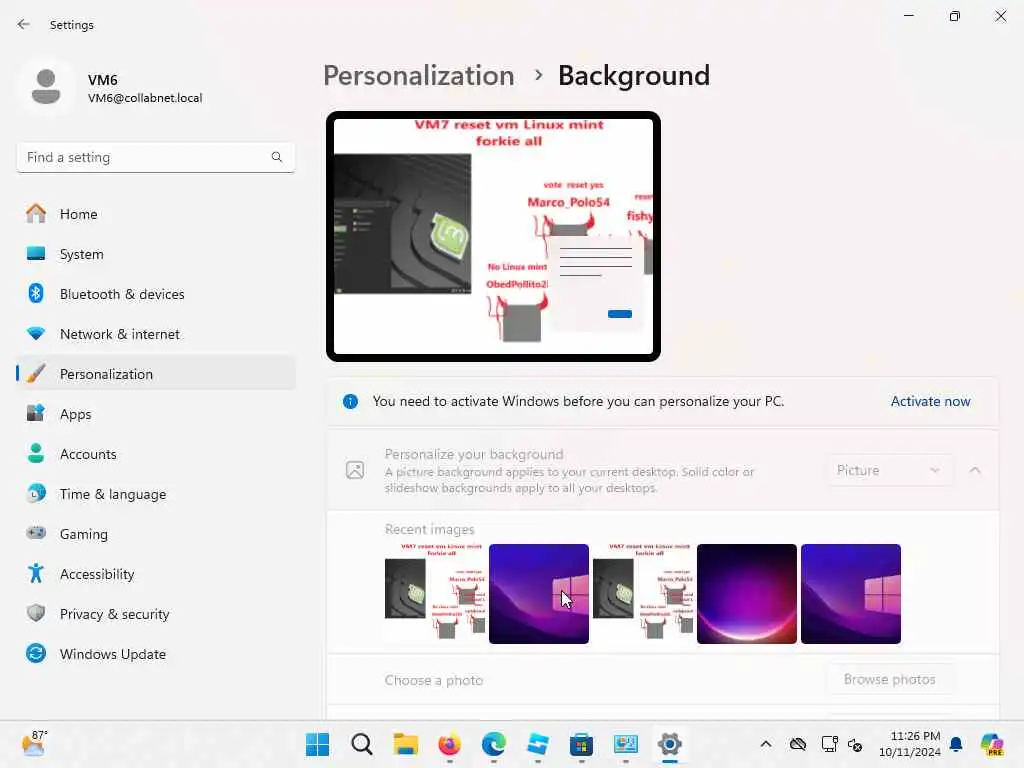Screen dimensions: 1024x768
Task: Open Time & language settings
Action: [155, 494]
